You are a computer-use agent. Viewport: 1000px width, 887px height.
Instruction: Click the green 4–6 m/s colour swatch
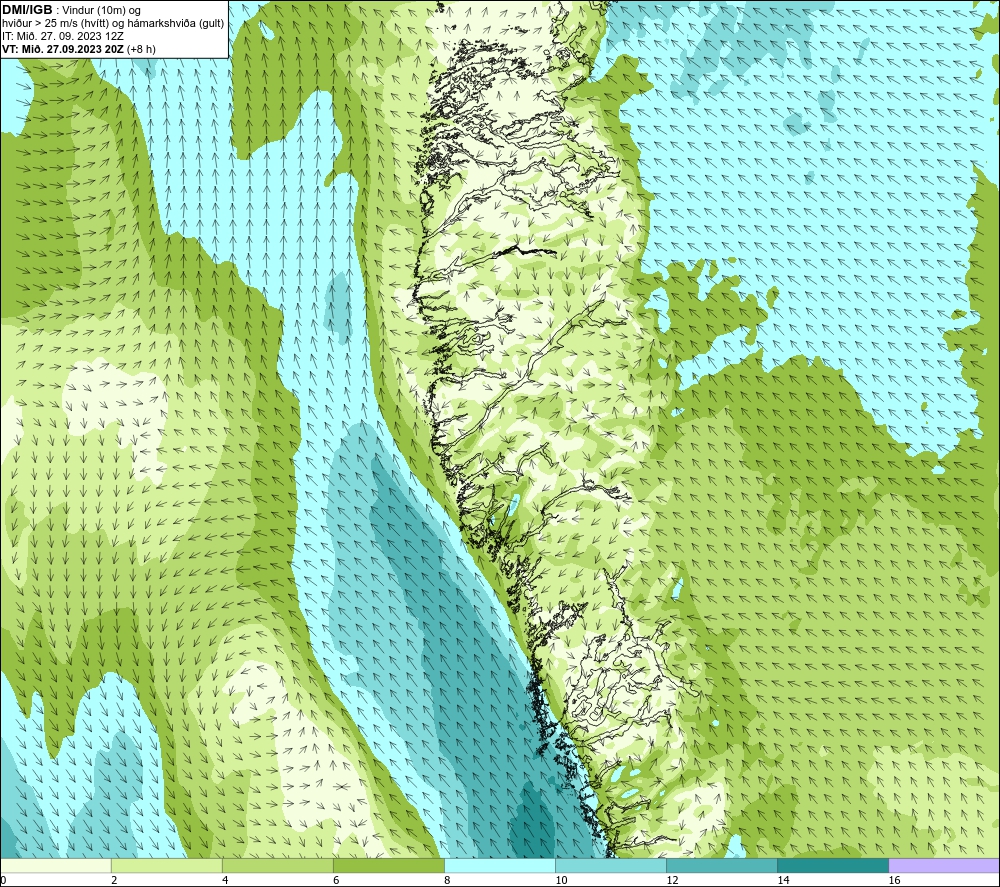pyautogui.click(x=277, y=865)
